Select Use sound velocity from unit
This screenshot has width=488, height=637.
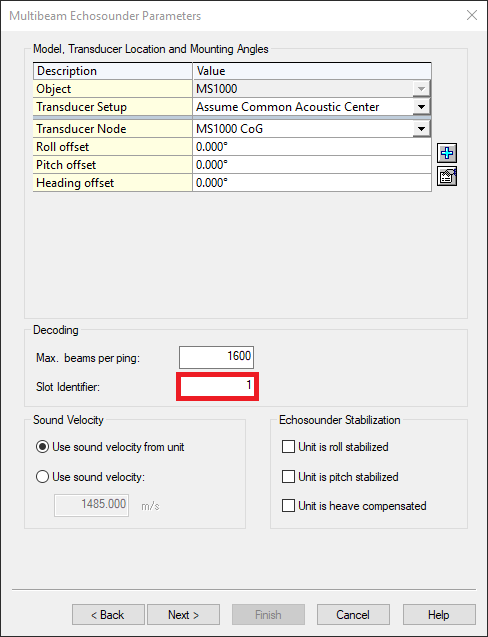click(x=43, y=447)
